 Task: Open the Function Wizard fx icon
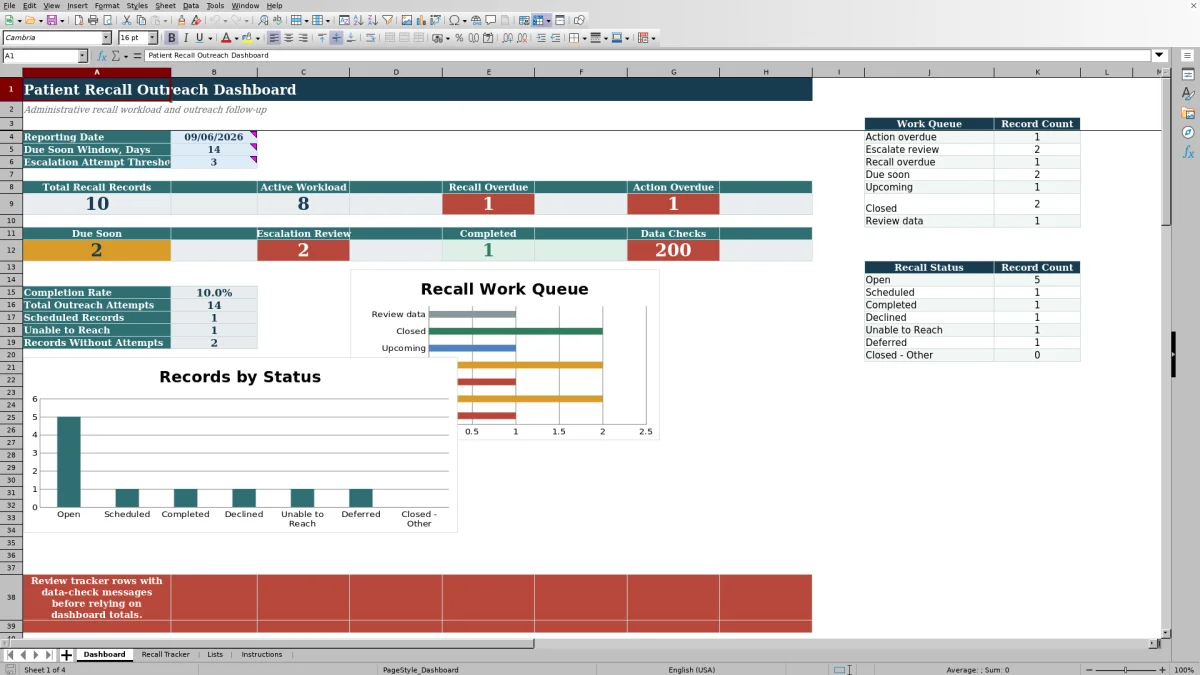click(101, 56)
